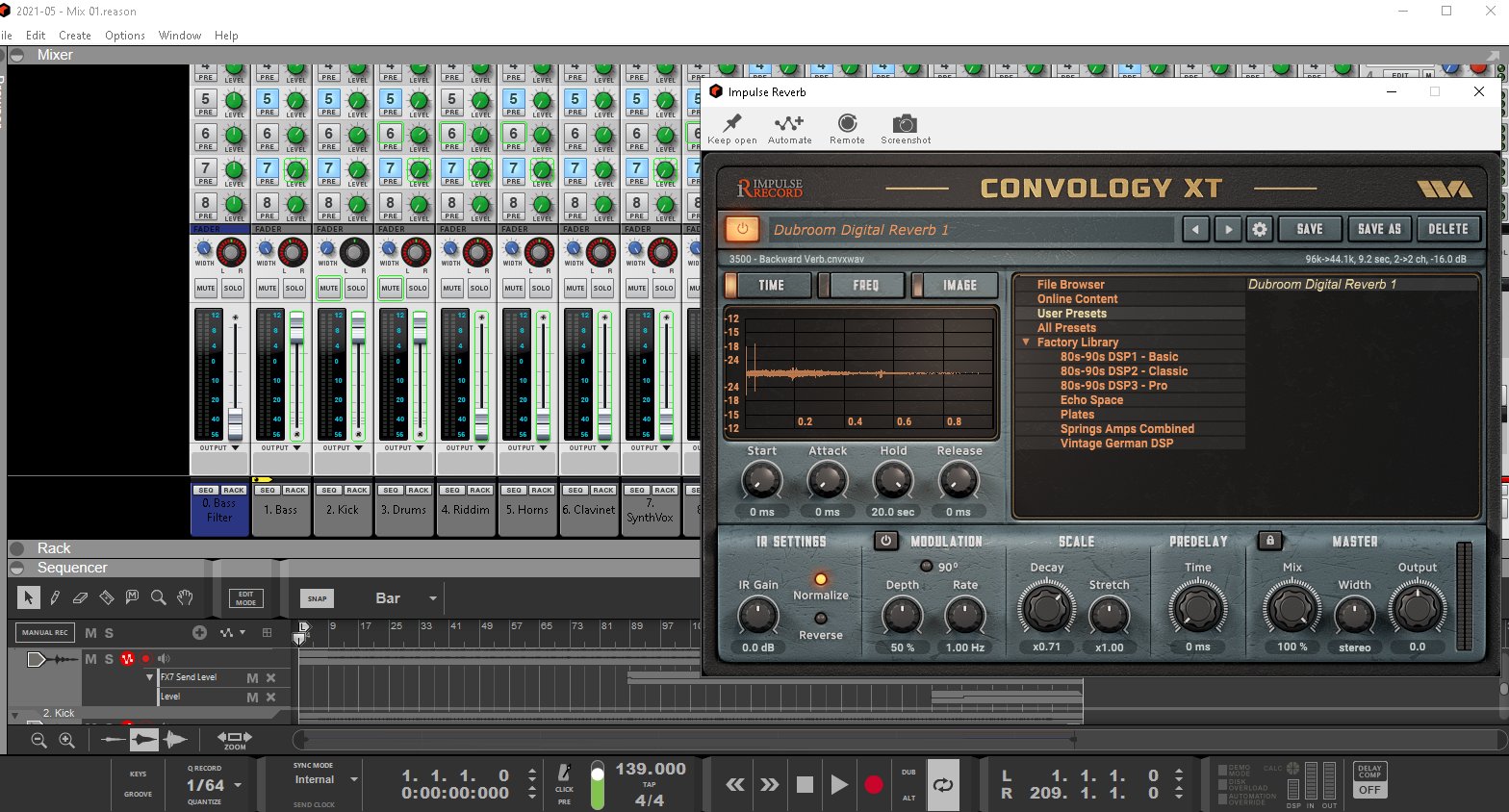
Task: Save the current preset
Action: coord(1310,229)
